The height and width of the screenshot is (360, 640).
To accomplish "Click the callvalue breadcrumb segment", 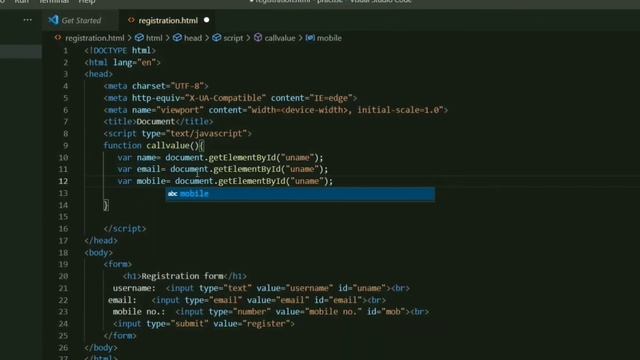I will [x=280, y=38].
